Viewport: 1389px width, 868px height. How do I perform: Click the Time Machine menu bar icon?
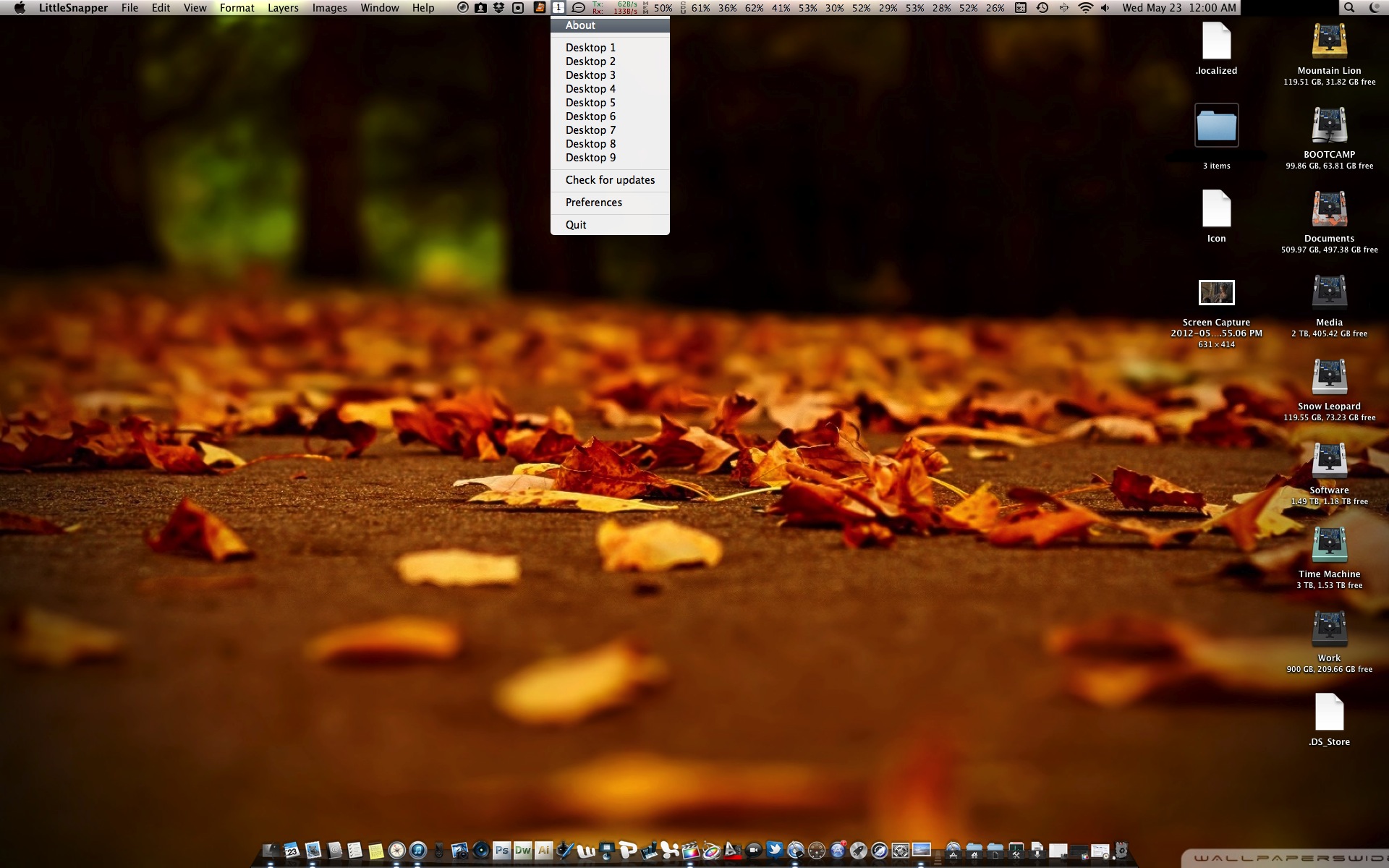point(1042,8)
